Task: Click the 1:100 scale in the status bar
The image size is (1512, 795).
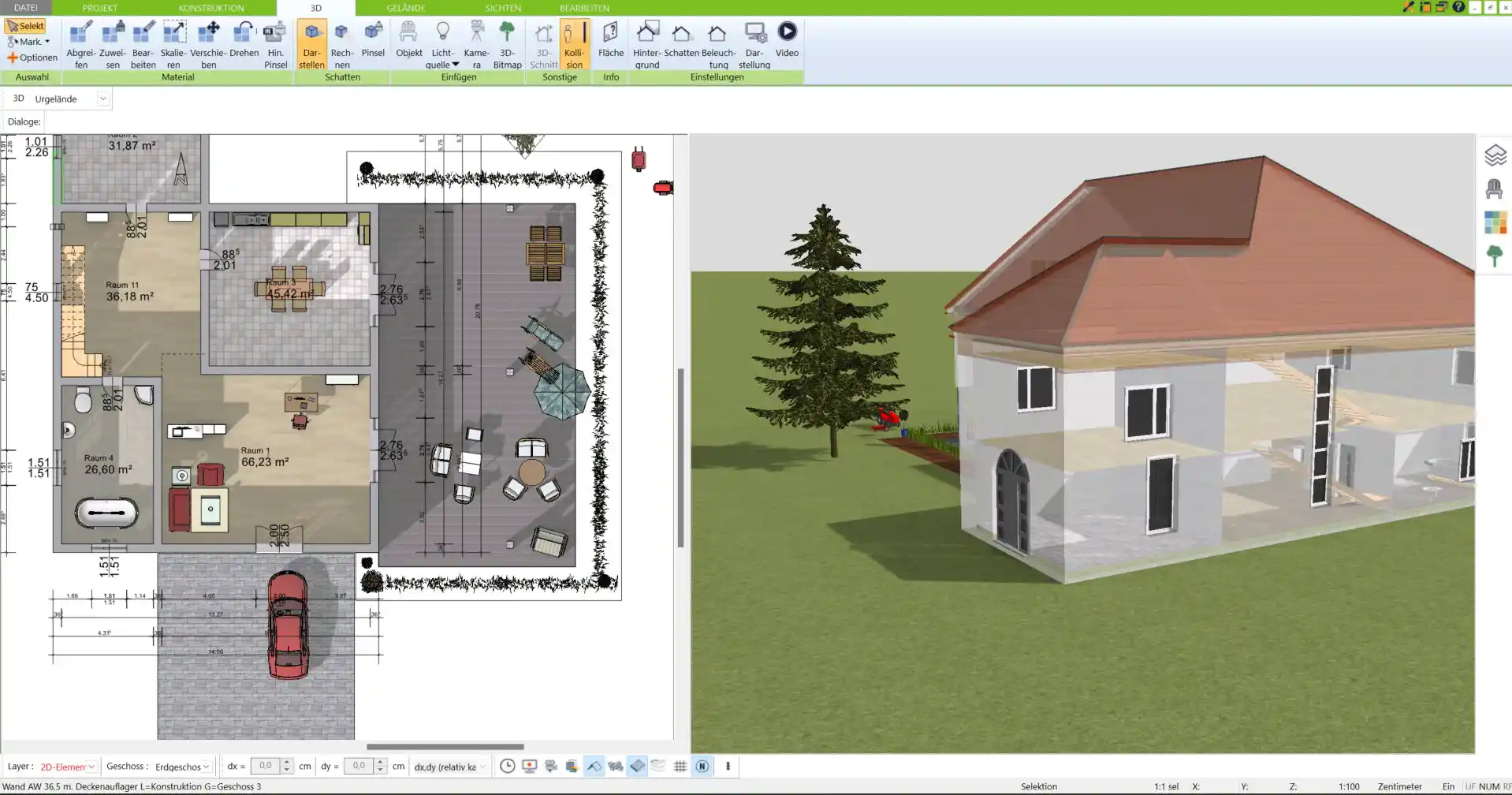Action: point(1349,786)
